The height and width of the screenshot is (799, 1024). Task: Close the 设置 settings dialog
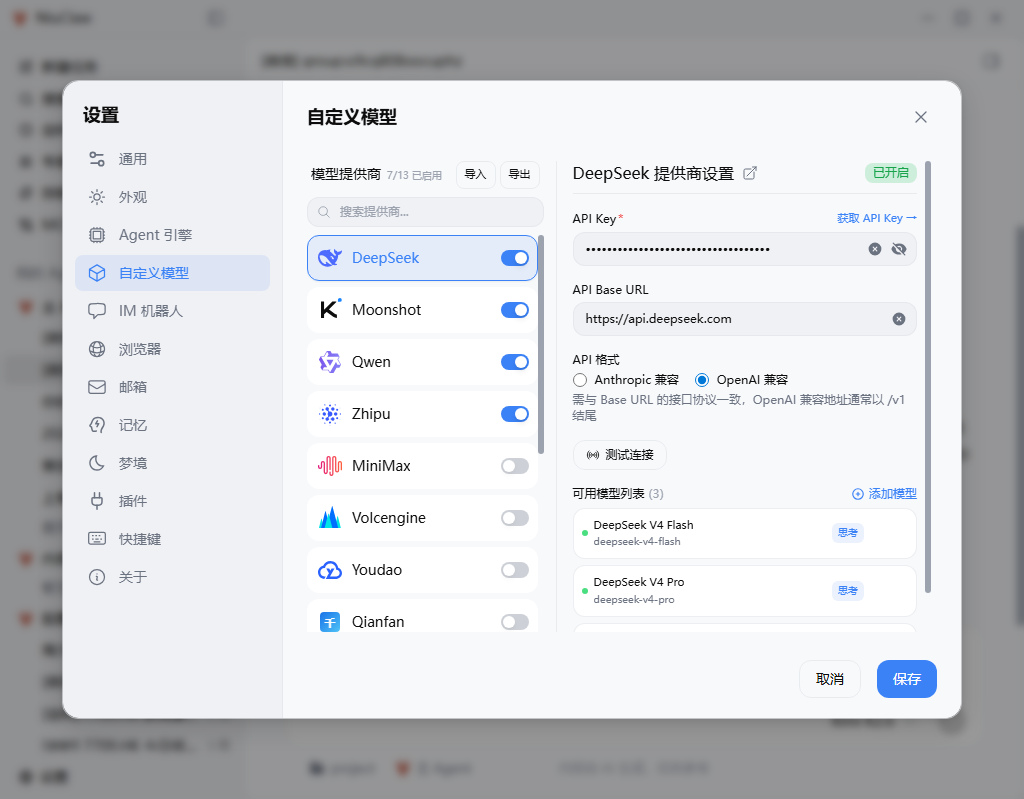[921, 117]
